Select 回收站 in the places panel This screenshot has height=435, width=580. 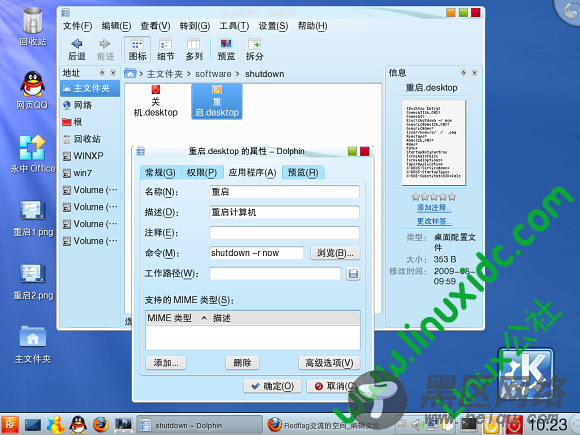[90, 139]
